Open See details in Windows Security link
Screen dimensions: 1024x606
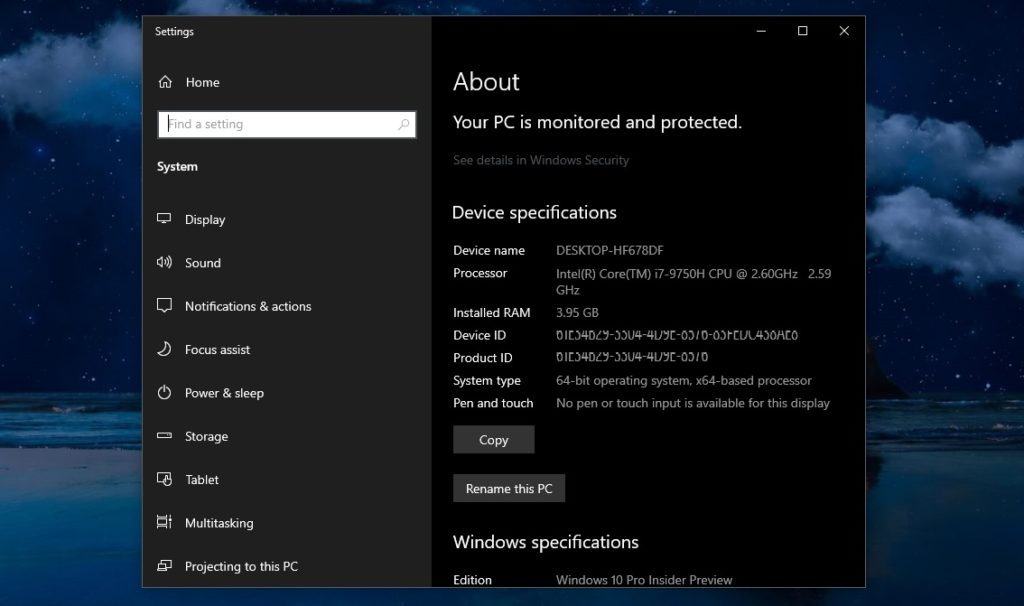(541, 160)
